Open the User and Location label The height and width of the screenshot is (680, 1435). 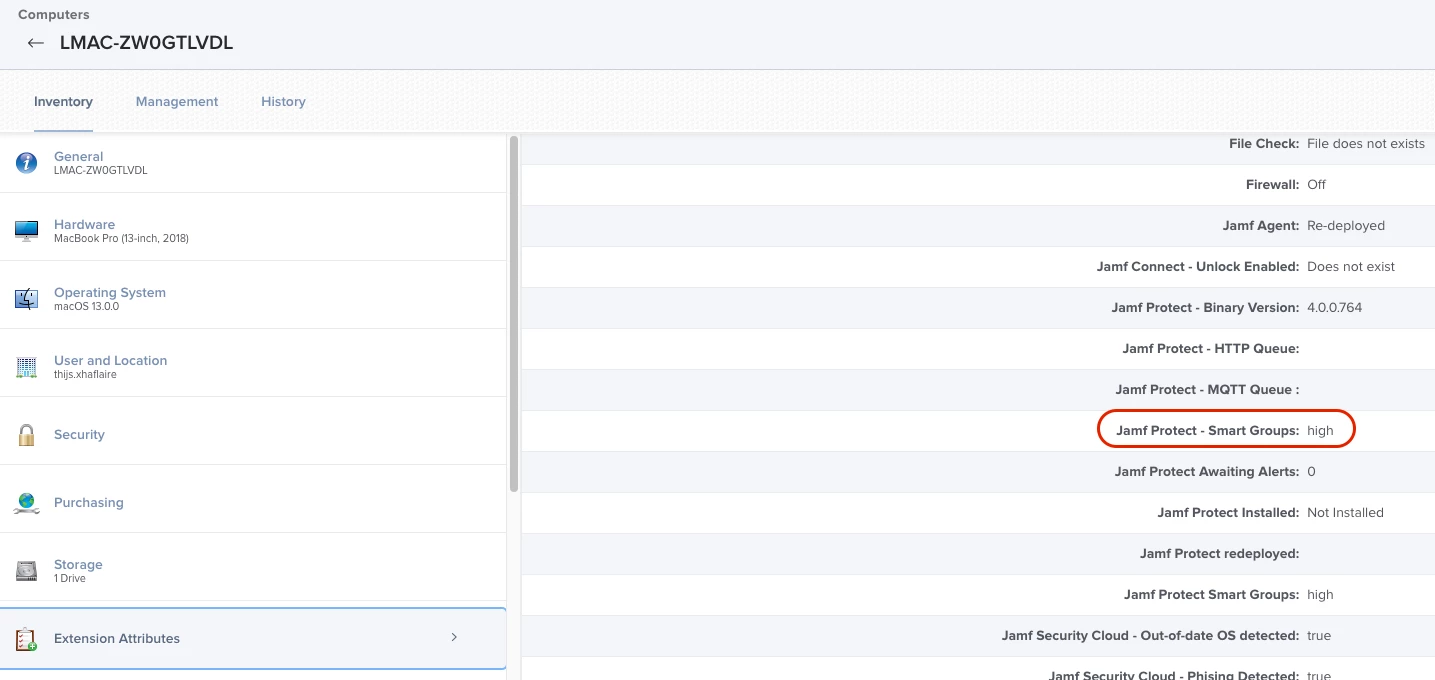pyautogui.click(x=111, y=360)
